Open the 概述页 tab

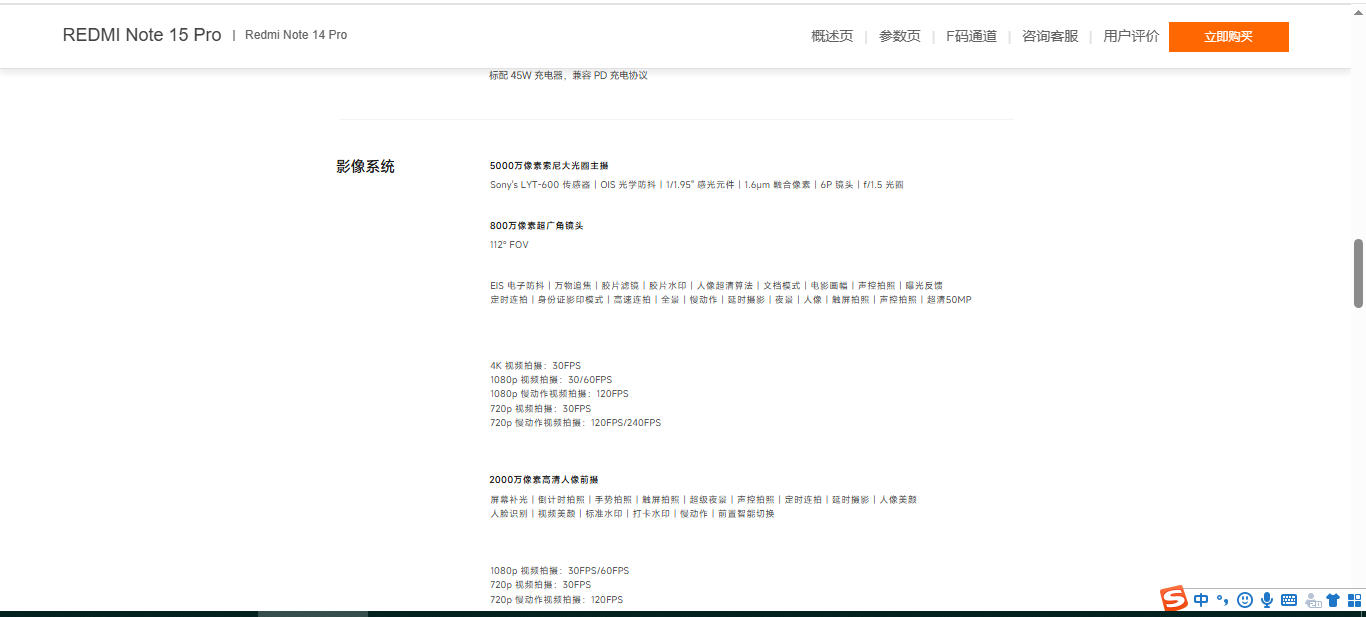(832, 36)
